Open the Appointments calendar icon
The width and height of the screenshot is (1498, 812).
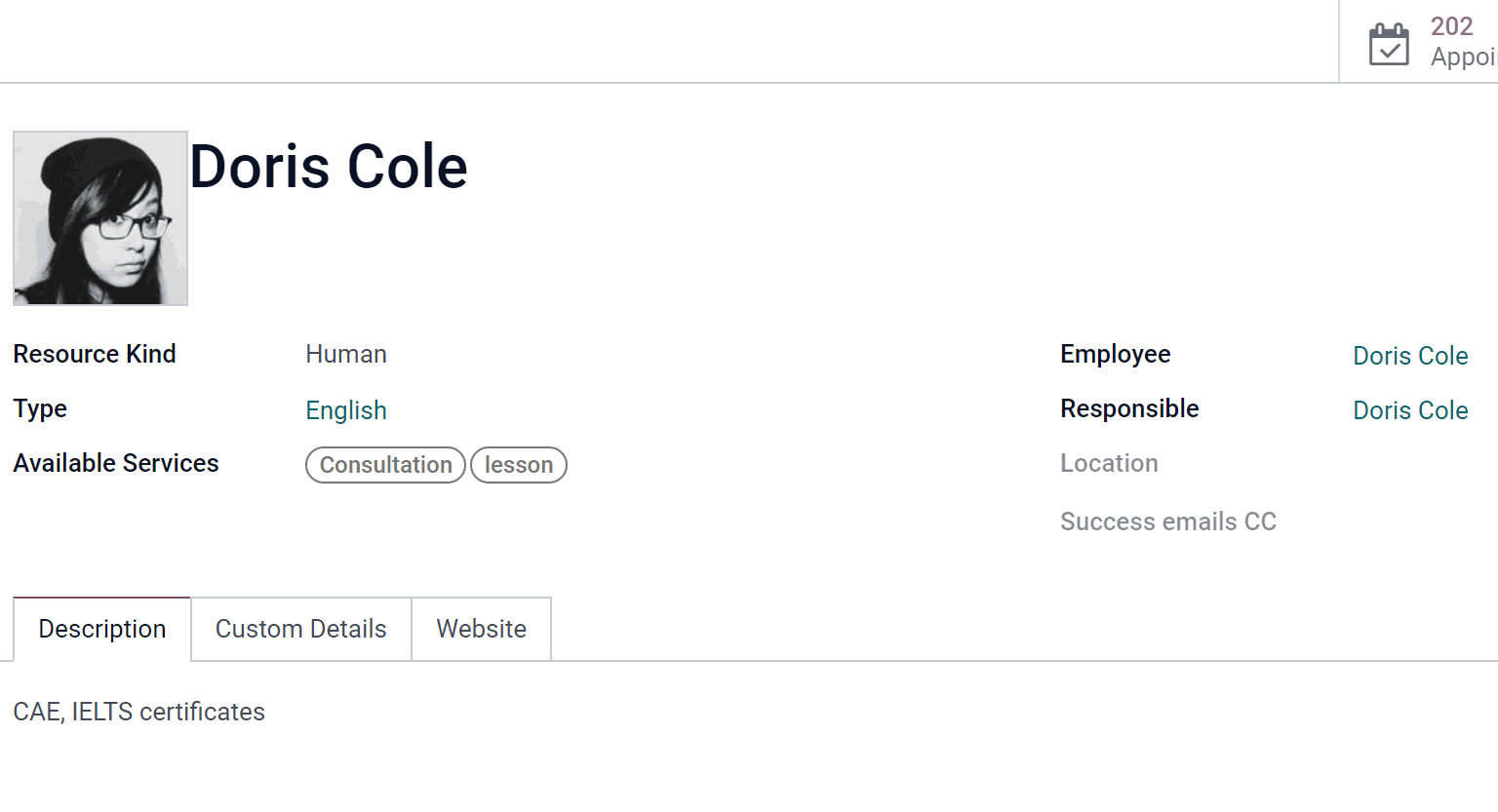tap(1389, 44)
